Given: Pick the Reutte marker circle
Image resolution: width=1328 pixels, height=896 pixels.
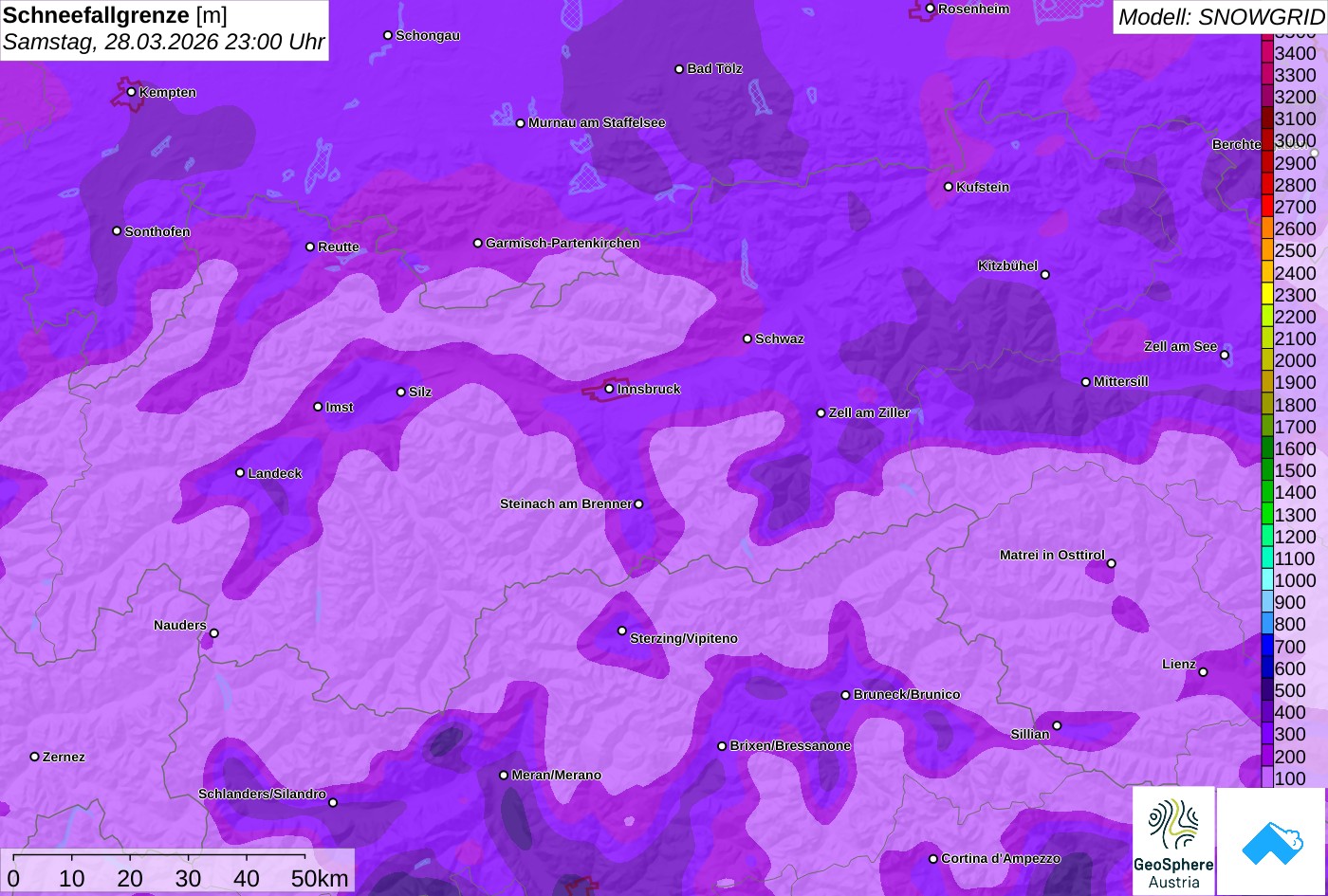Looking at the screenshot, I should (310, 247).
